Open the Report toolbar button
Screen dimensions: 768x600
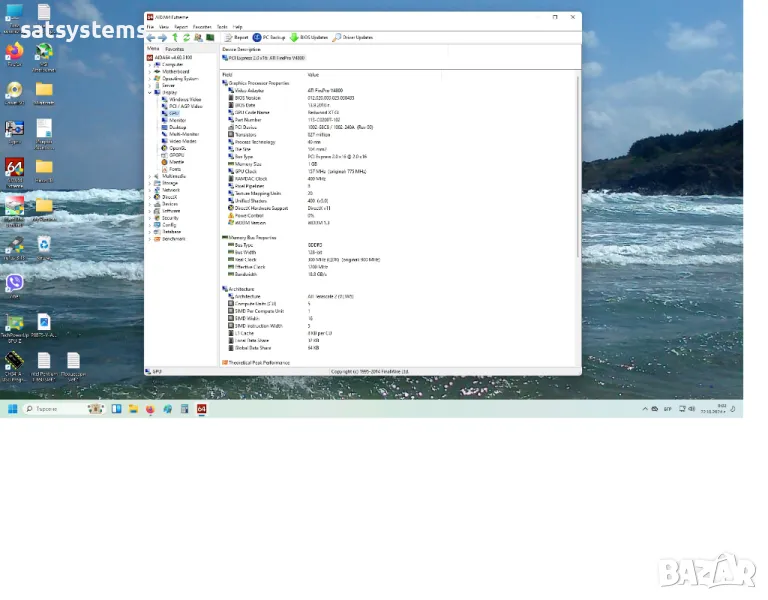point(236,37)
